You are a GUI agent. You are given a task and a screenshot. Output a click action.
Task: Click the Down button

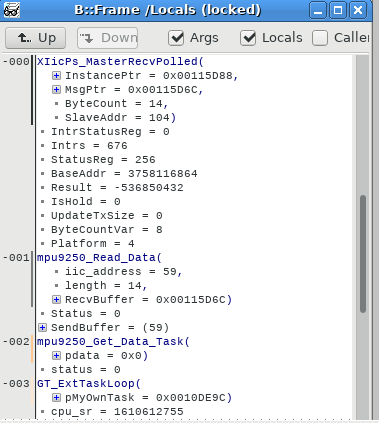[x=108, y=38]
